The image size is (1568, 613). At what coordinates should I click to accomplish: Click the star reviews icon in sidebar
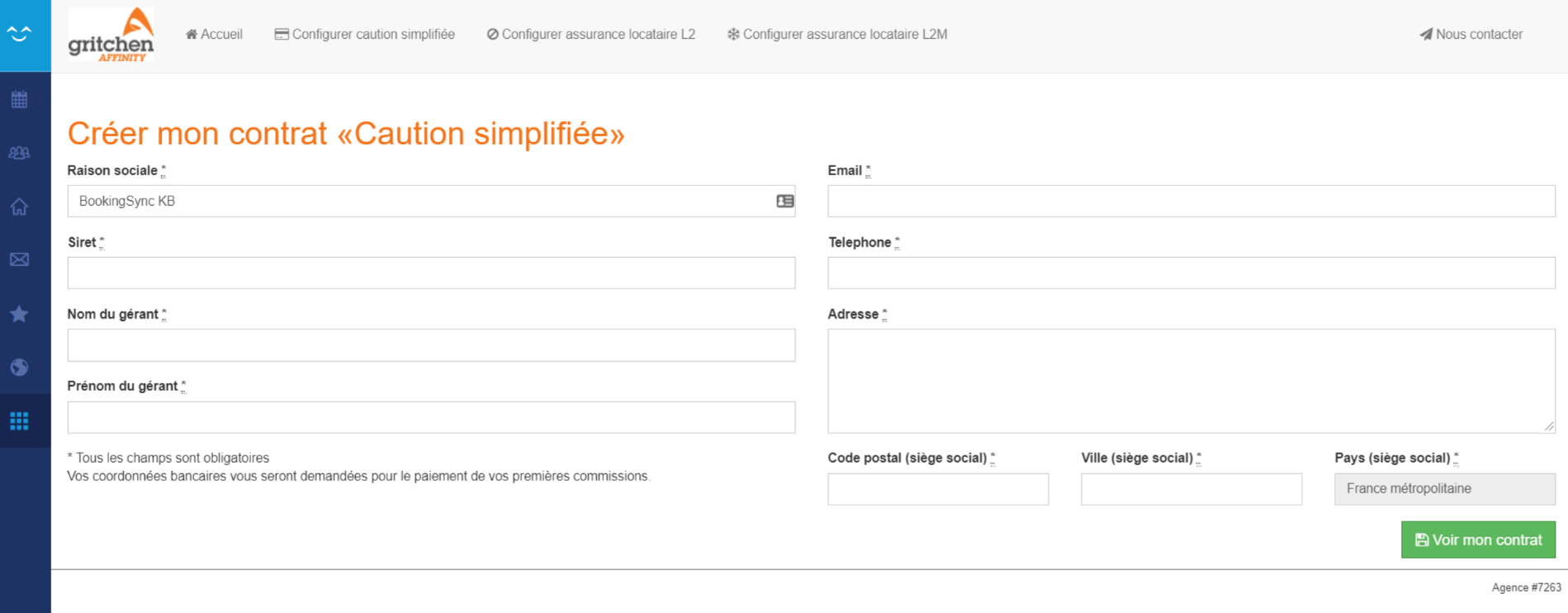19,314
